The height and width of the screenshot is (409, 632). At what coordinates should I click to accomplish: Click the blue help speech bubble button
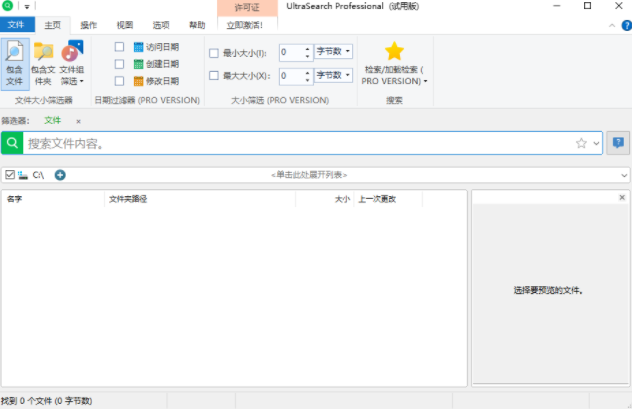(618, 143)
